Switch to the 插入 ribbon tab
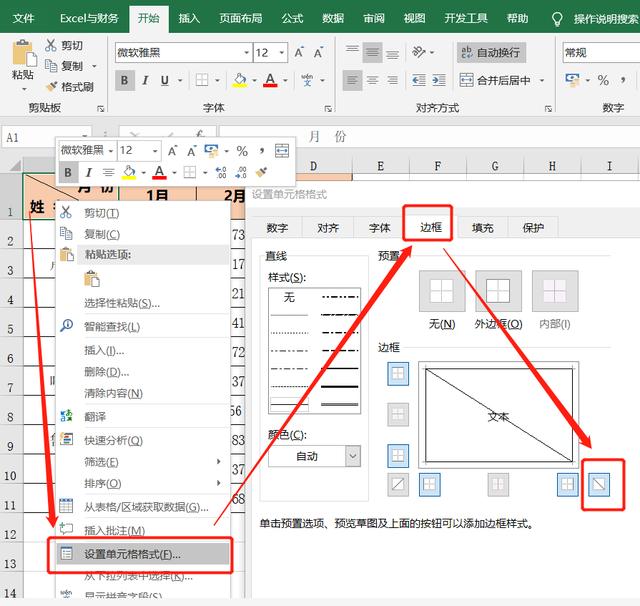The height and width of the screenshot is (606, 640). (x=189, y=18)
